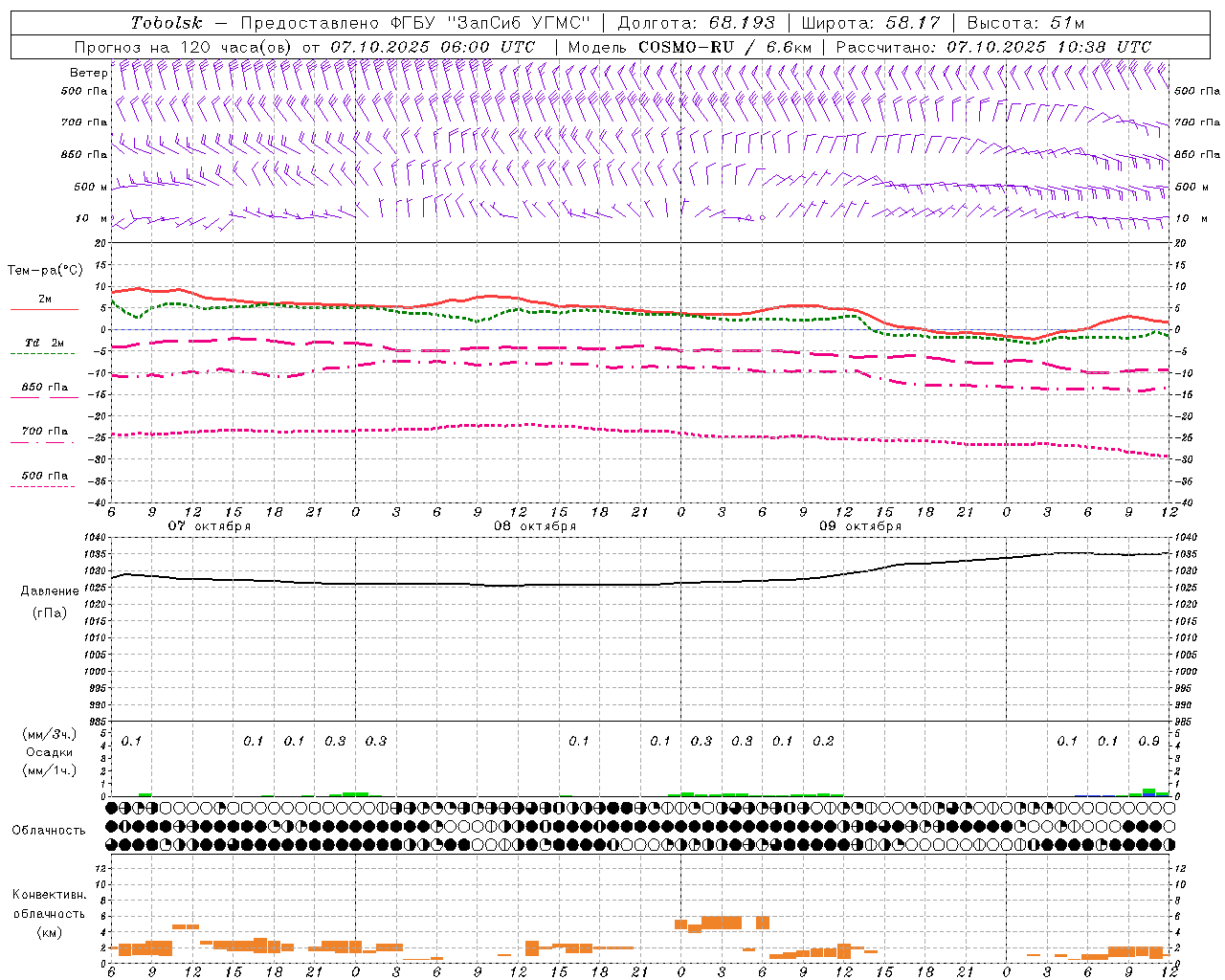
Task: Click the '08 октября' date label
Action: pyautogui.click(x=535, y=526)
